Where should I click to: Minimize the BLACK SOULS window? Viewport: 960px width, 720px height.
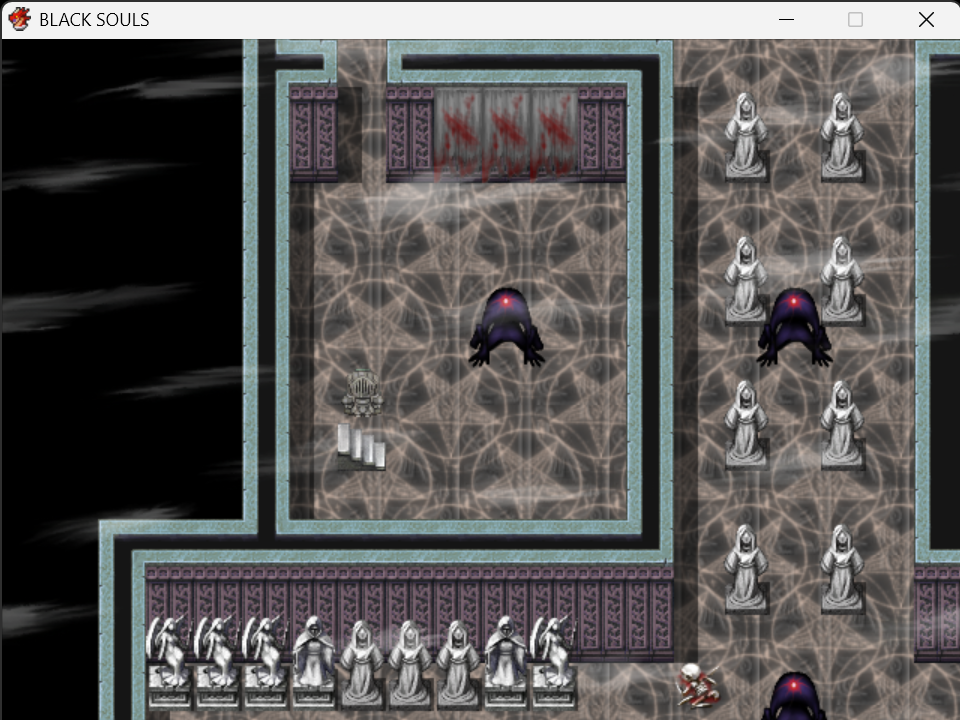coord(786,20)
